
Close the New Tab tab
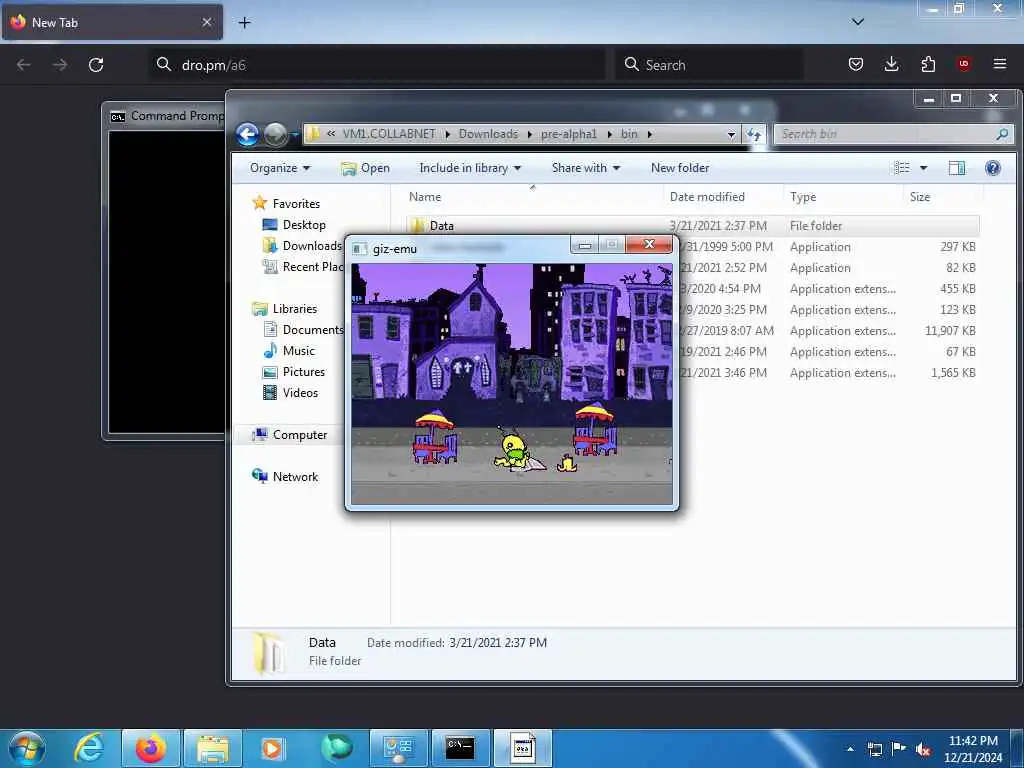coord(206,22)
